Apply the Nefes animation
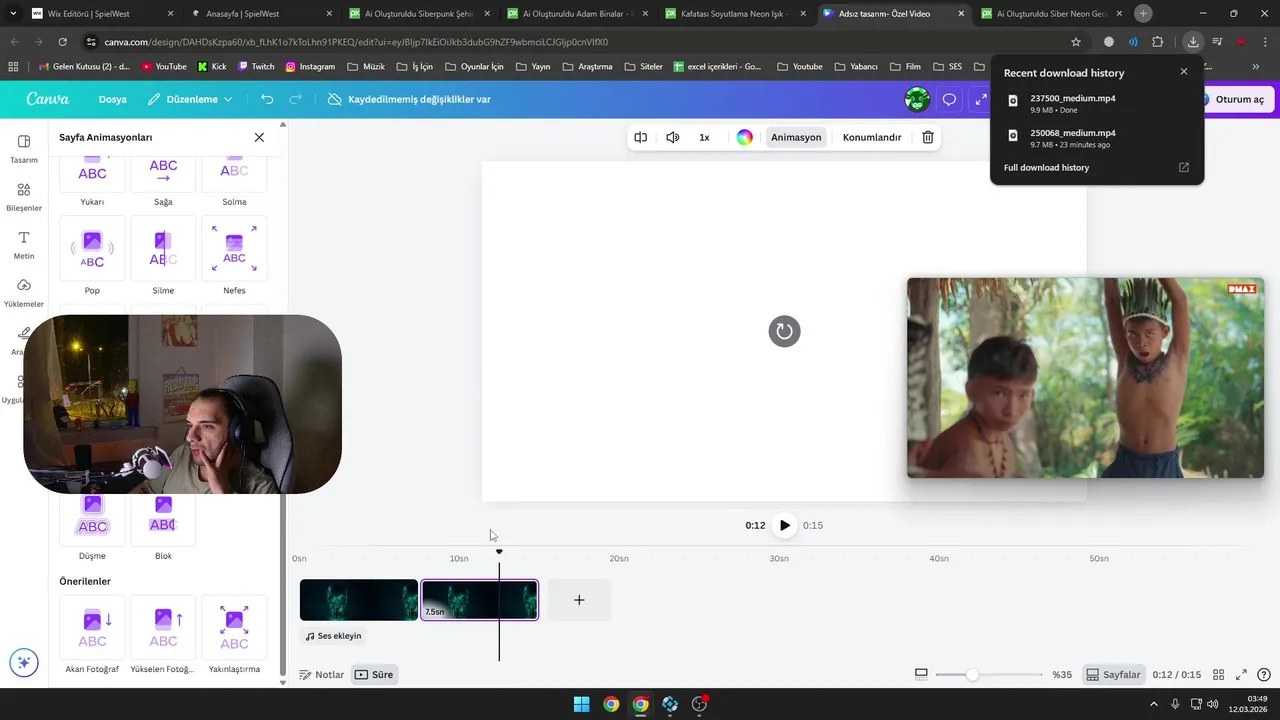Screen dimensions: 1280x720 [234, 256]
